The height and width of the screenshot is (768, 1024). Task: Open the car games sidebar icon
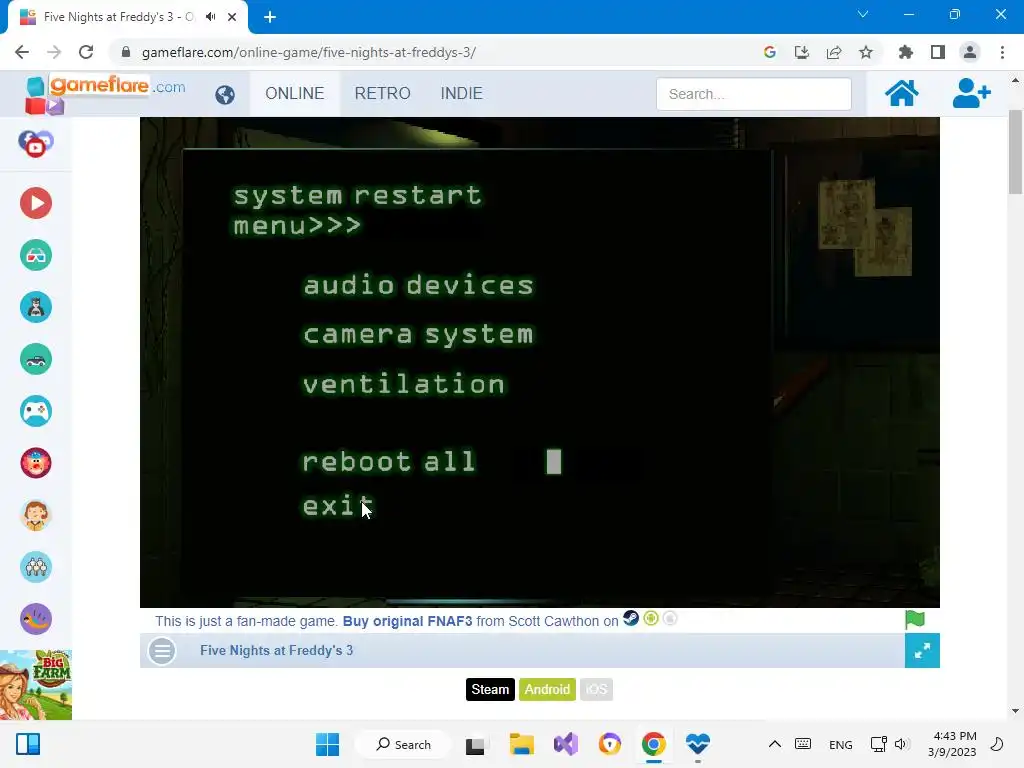click(x=36, y=359)
